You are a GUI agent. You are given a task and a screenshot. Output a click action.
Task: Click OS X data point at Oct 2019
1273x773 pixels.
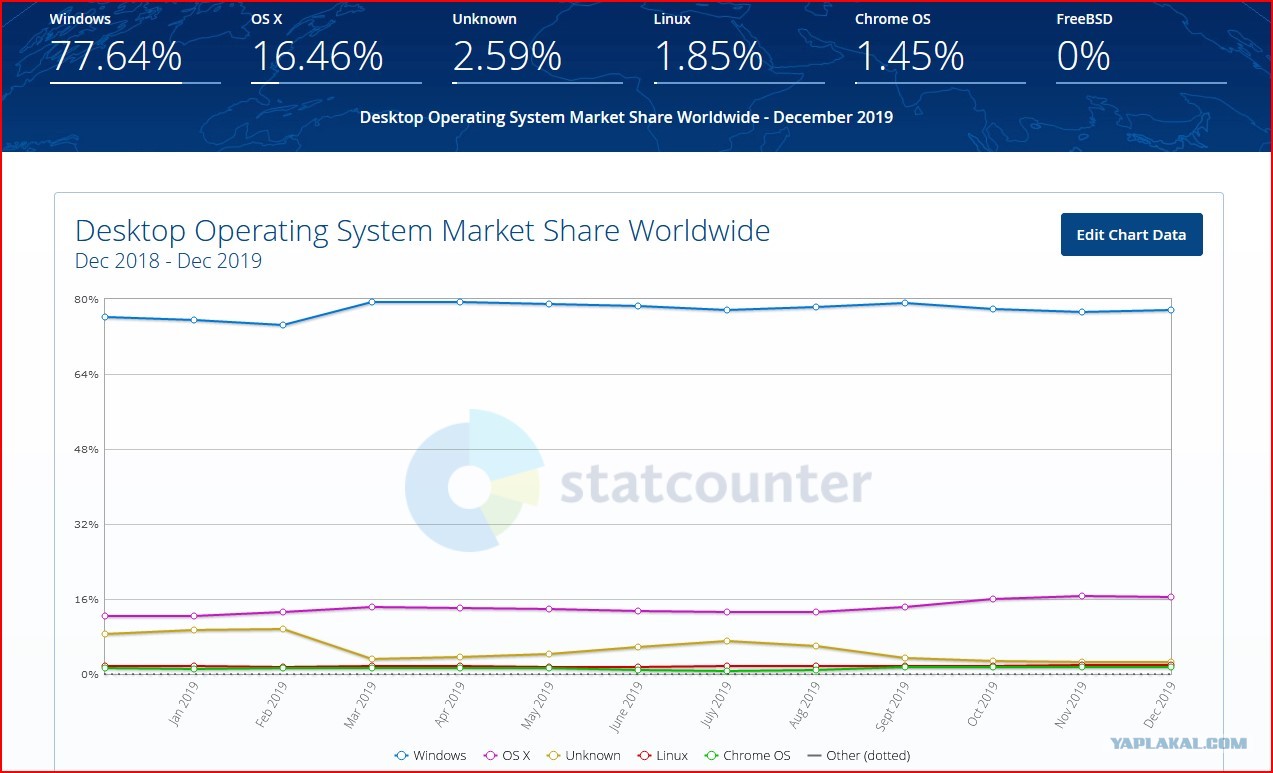(x=993, y=599)
